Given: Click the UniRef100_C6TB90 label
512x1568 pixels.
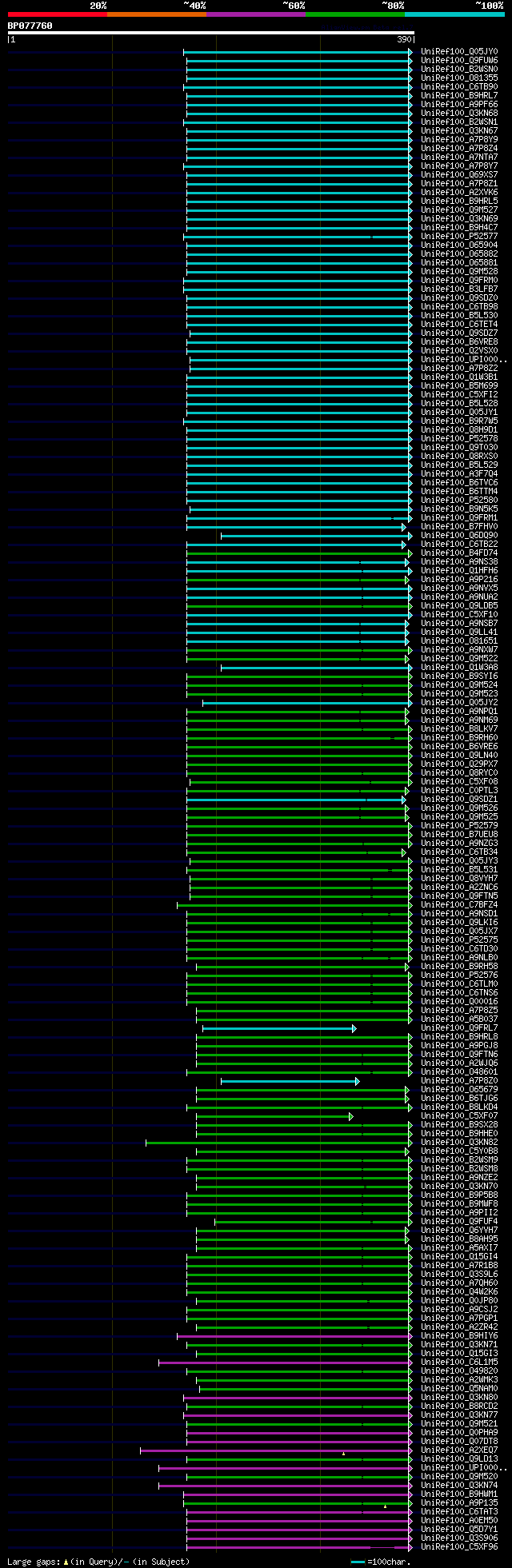Looking at the screenshot, I should [459, 87].
